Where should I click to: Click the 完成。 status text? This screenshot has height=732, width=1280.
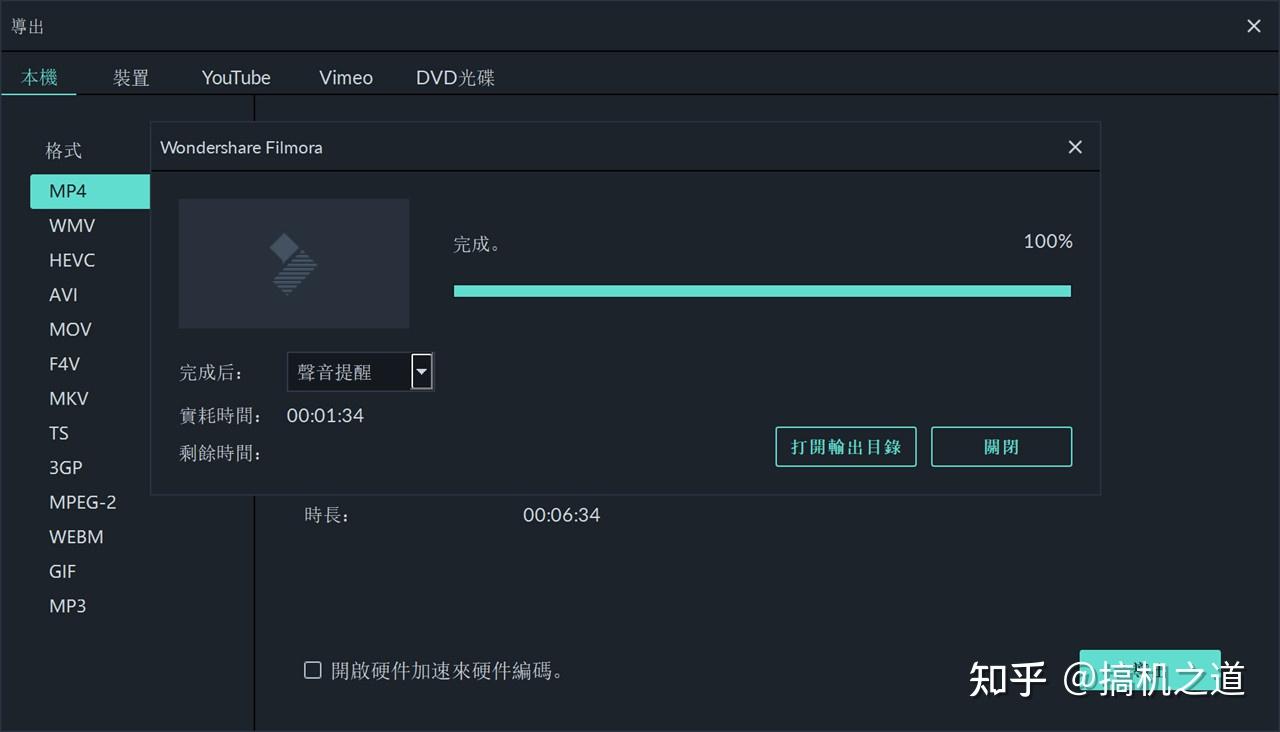pyautogui.click(x=477, y=244)
